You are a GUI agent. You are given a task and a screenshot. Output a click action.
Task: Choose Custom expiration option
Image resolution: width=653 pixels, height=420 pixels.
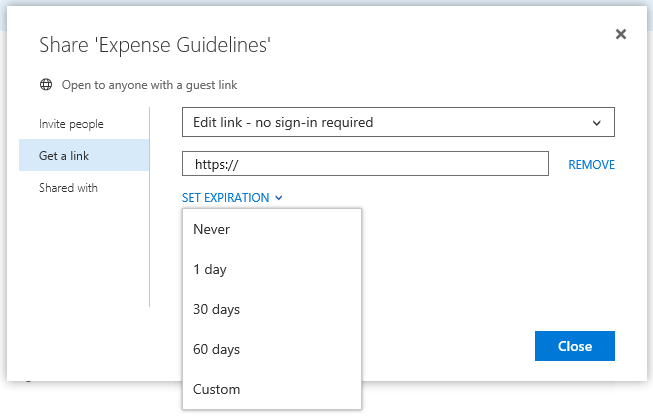(x=216, y=389)
